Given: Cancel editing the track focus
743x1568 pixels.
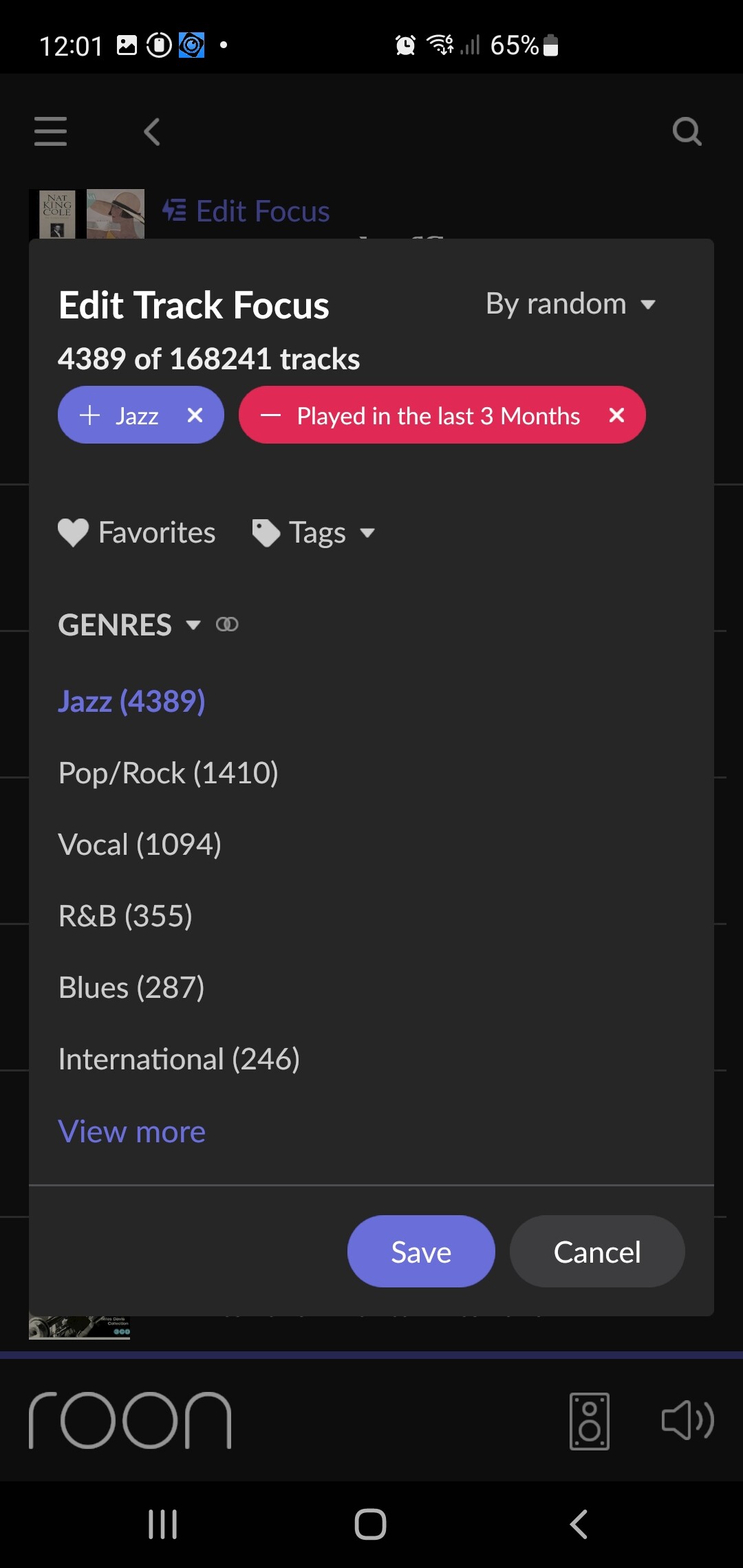Looking at the screenshot, I should pyautogui.click(x=596, y=1252).
